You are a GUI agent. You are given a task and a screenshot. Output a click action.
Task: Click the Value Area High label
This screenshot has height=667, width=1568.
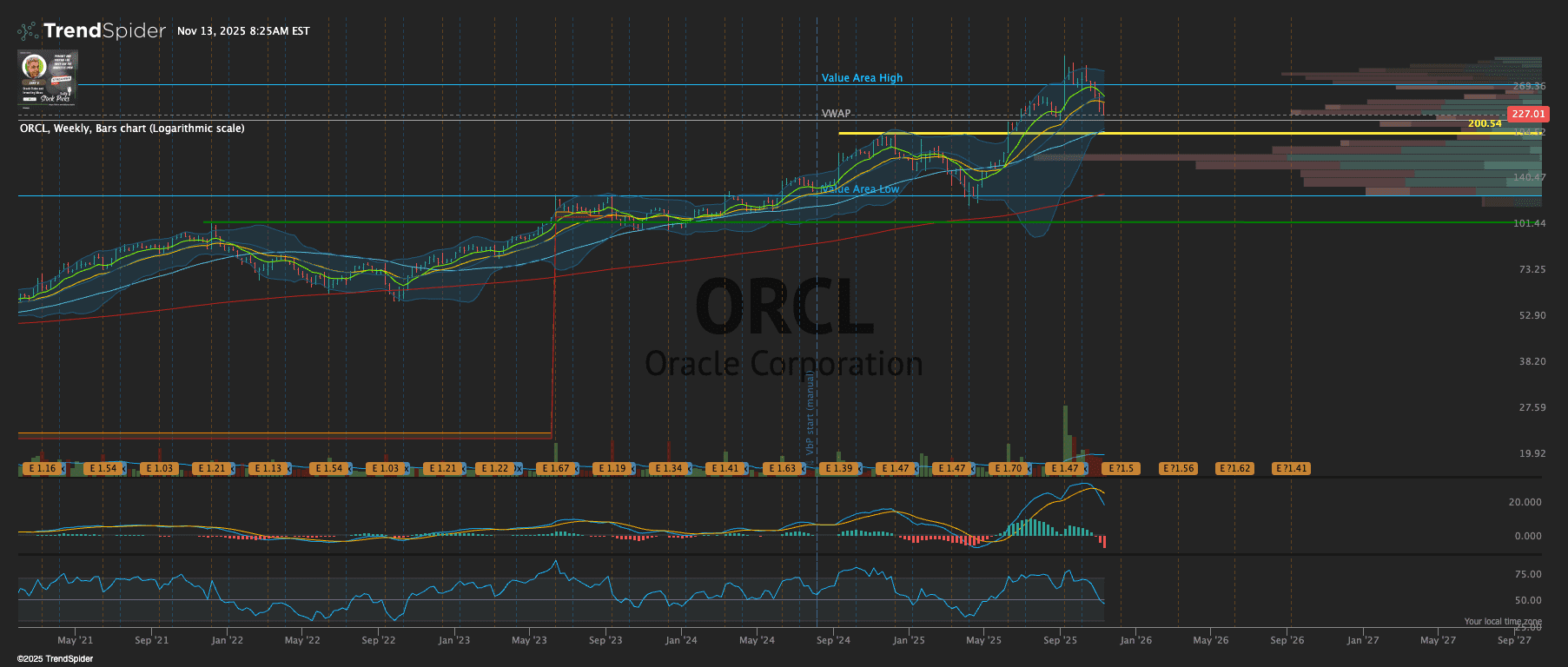pyautogui.click(x=862, y=78)
